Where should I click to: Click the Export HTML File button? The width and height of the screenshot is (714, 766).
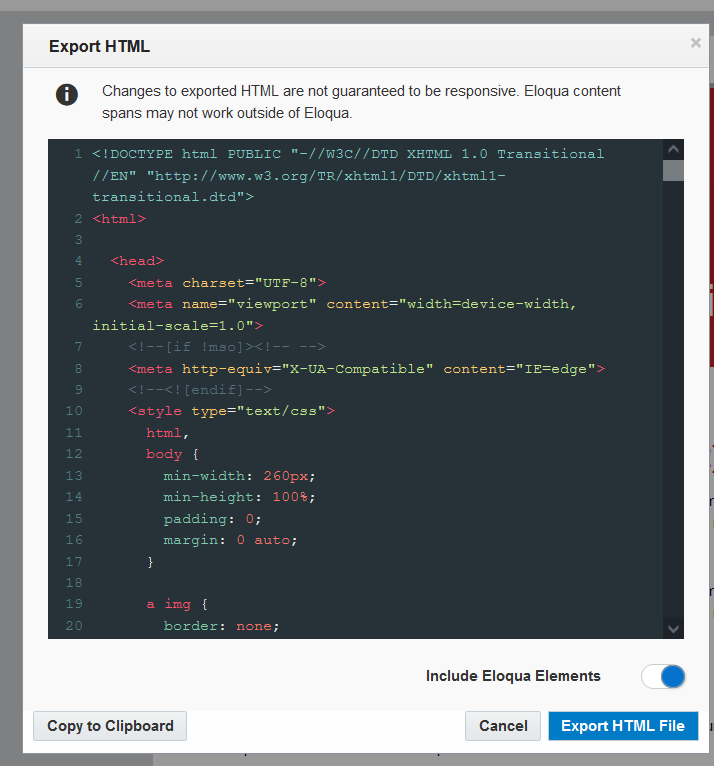[622, 726]
